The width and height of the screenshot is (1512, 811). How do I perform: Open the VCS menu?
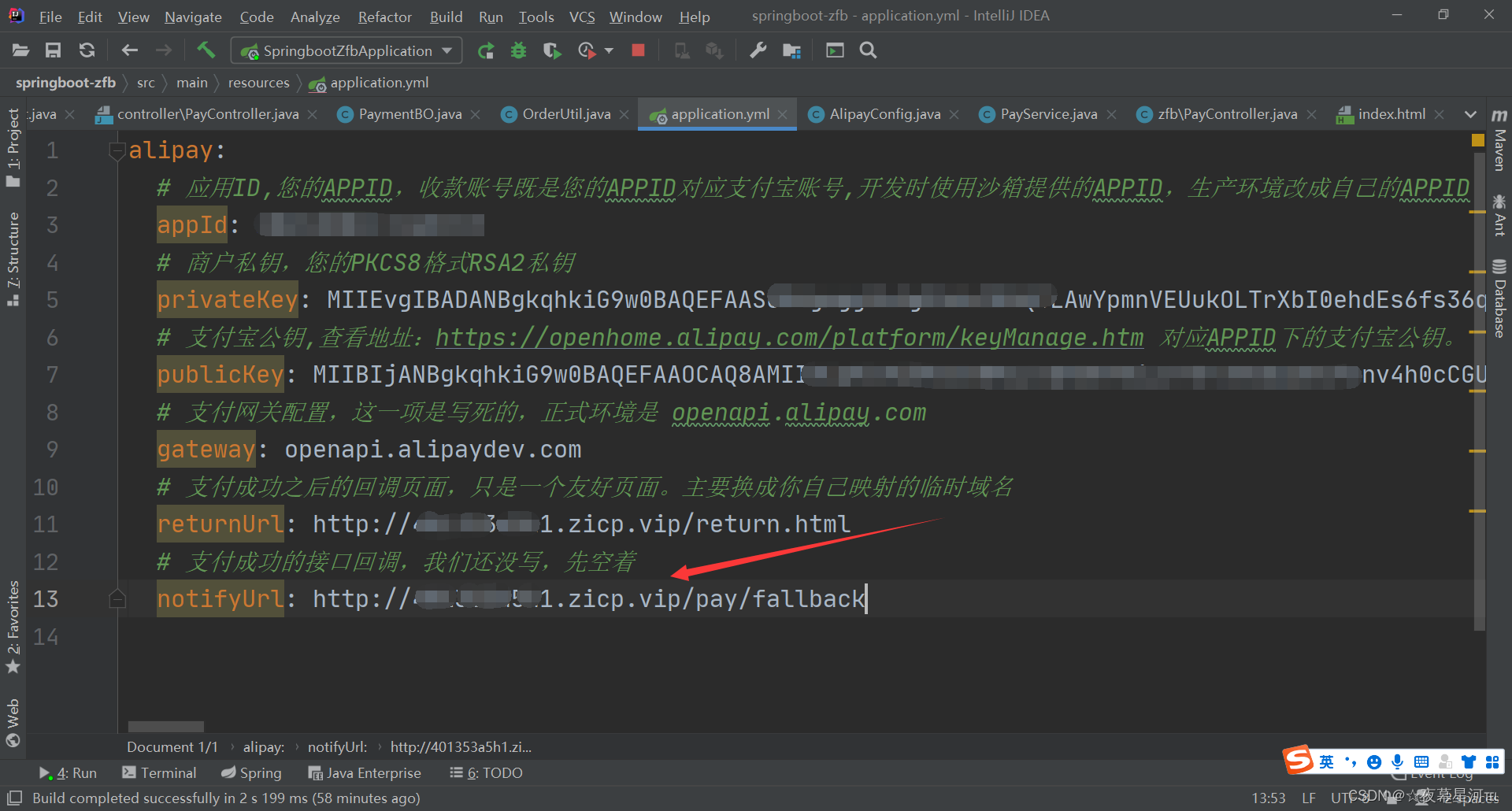point(582,17)
